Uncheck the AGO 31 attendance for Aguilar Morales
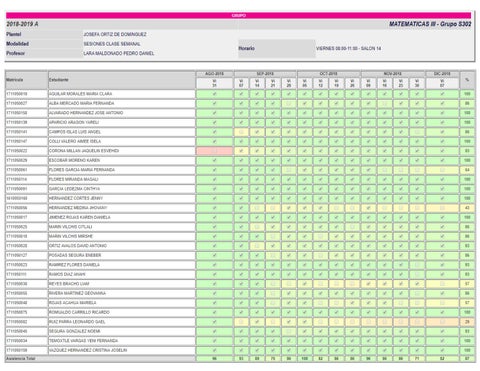The image size is (480, 371). 214,94
